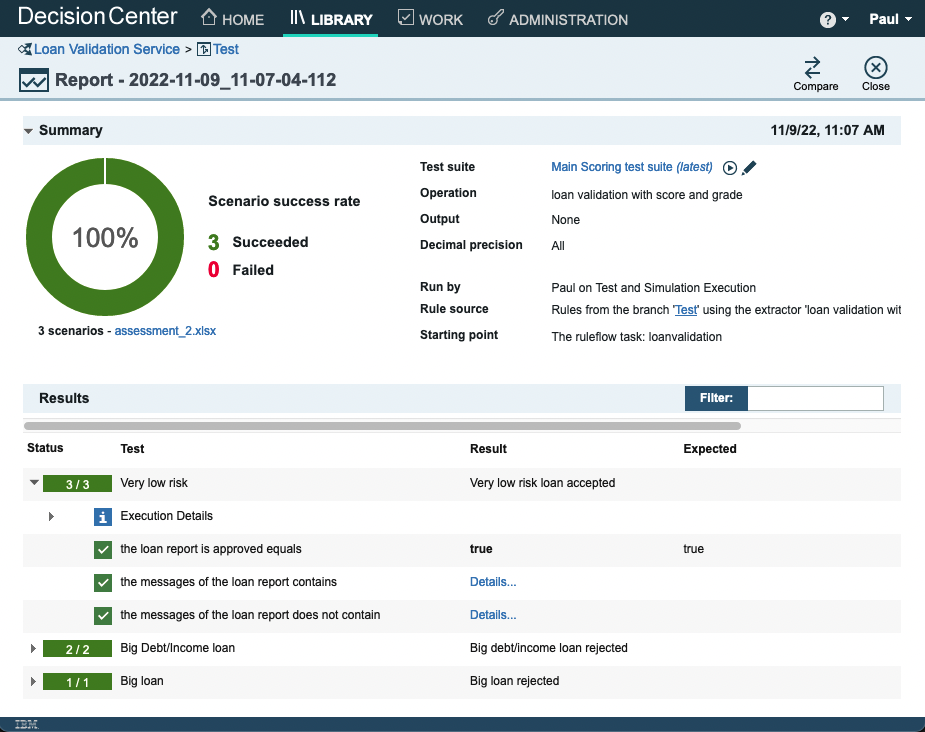Viewport: 925px width, 732px height.
Task: Open the assessment_2.xlsx link
Action: 165,330
